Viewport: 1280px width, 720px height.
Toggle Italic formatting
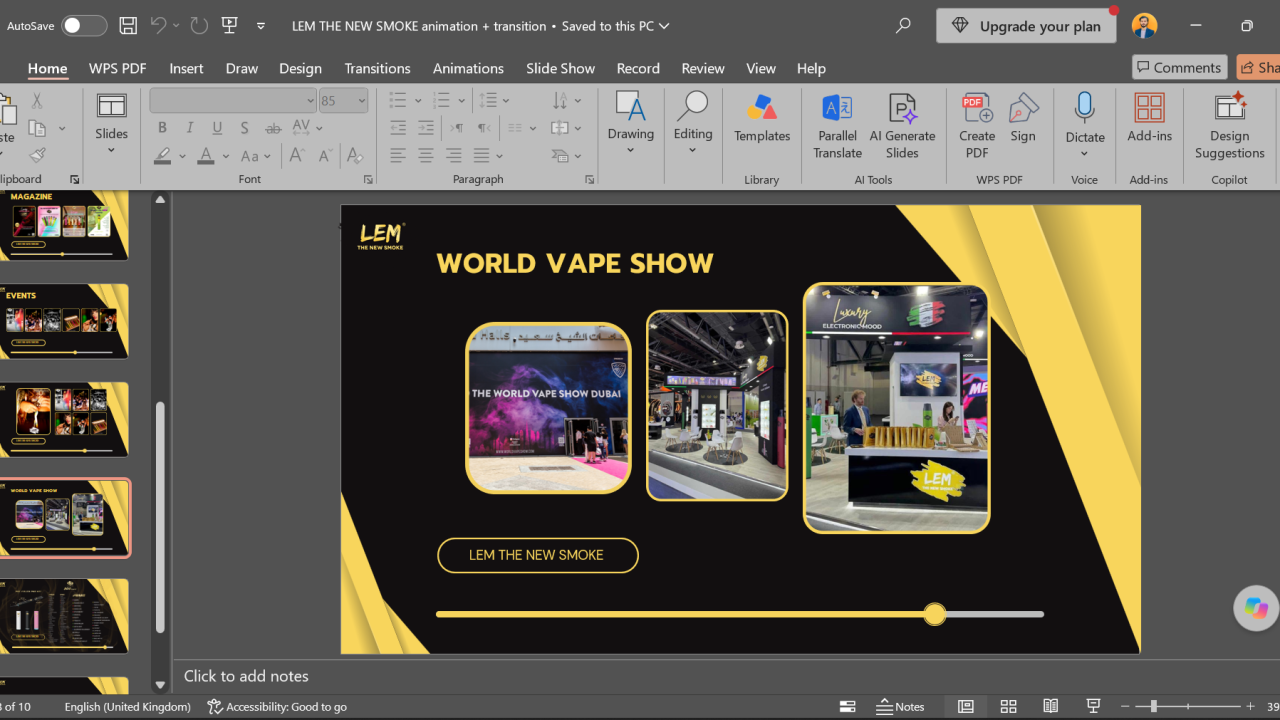[x=190, y=128]
